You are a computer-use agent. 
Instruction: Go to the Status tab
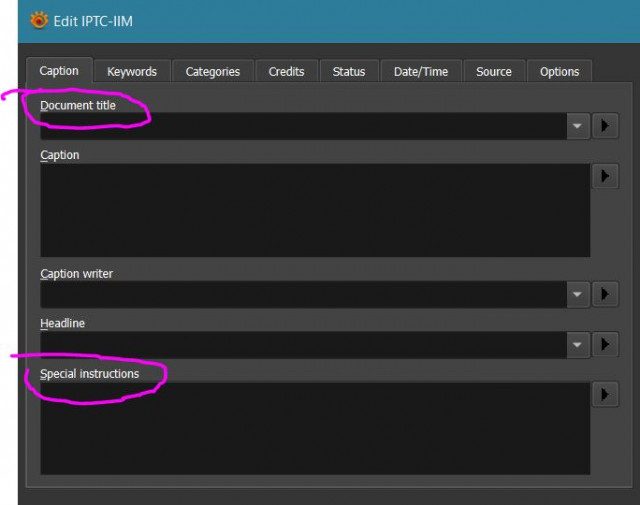pyautogui.click(x=349, y=71)
